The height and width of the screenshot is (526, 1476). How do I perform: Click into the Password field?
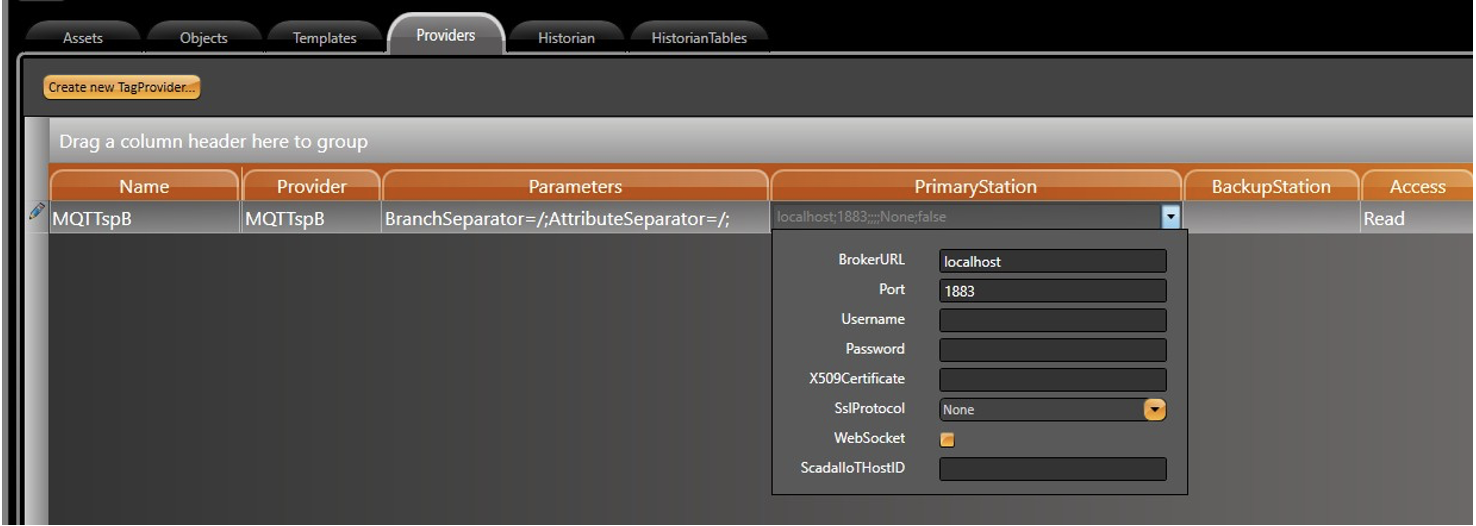(x=1052, y=350)
